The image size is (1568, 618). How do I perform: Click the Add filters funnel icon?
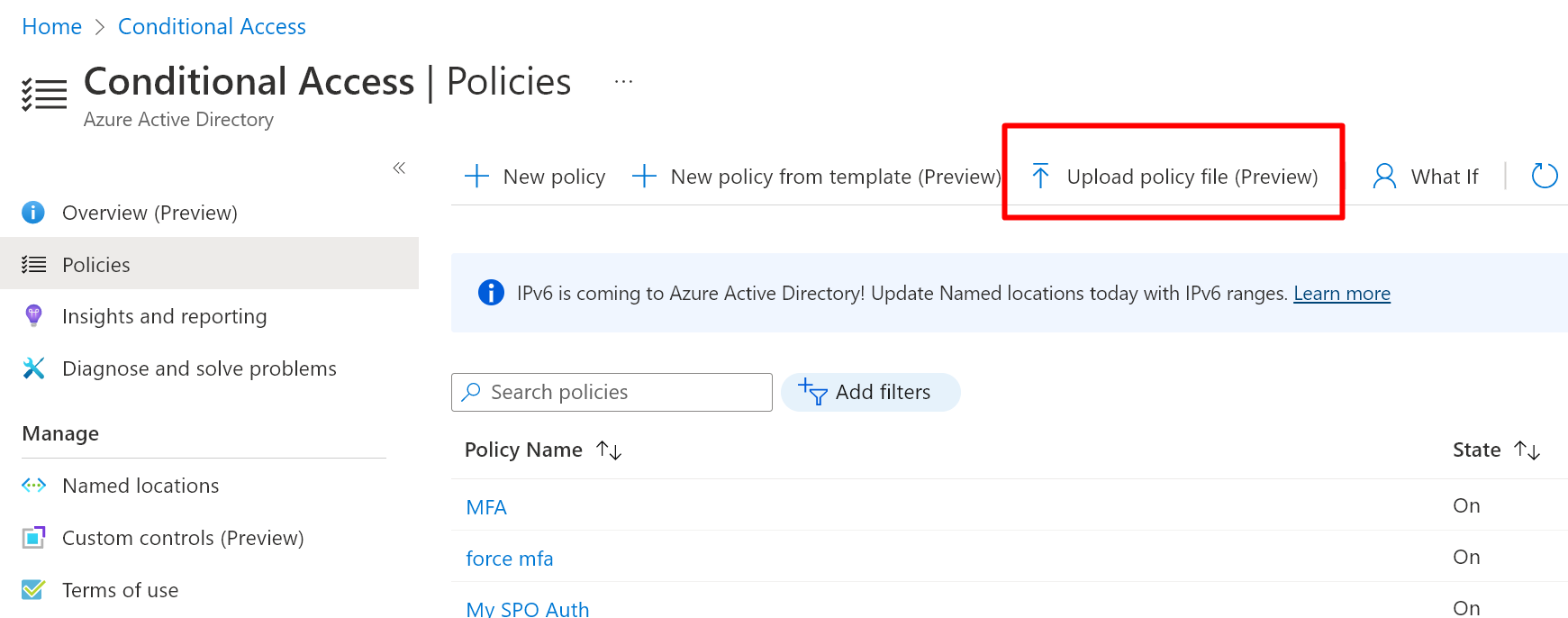[813, 392]
